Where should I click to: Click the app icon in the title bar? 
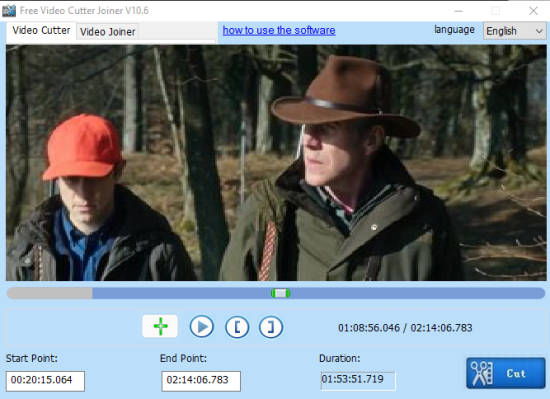[x=9, y=11]
